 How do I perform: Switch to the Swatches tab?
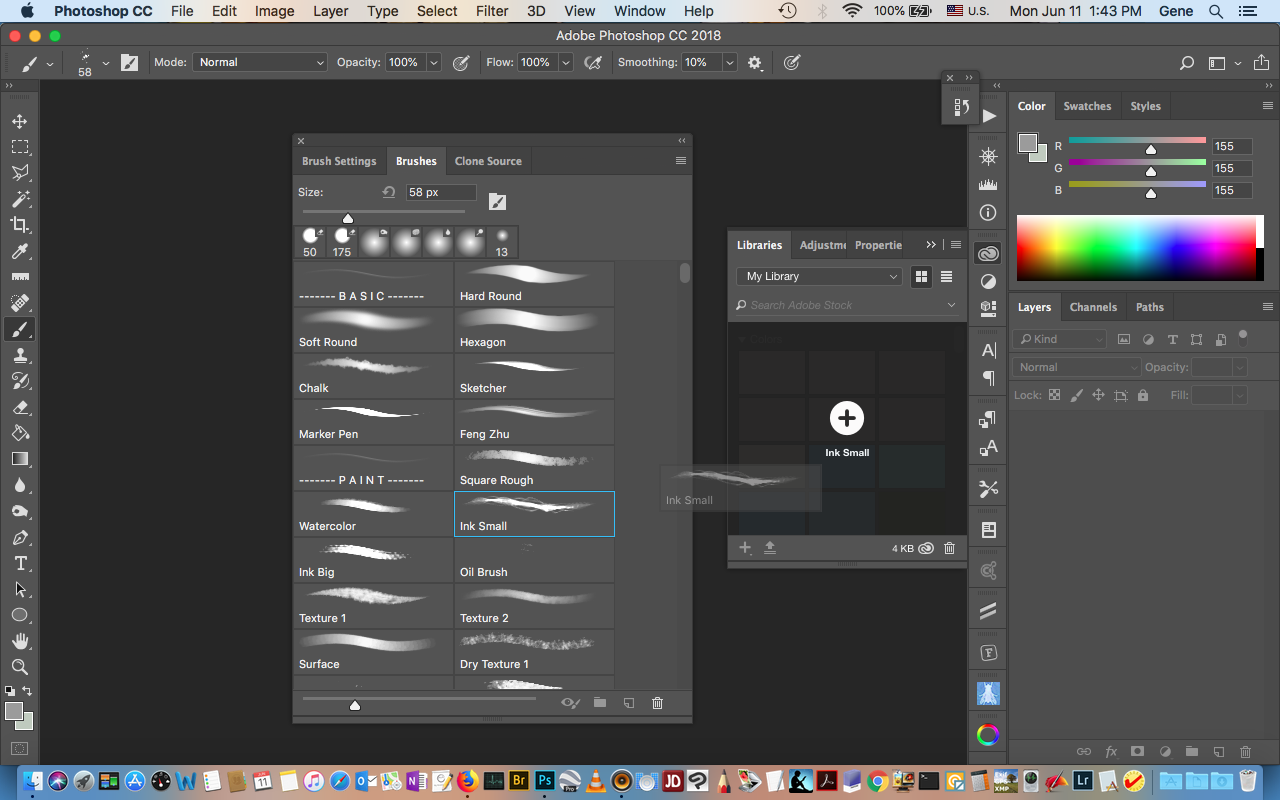pos(1087,106)
